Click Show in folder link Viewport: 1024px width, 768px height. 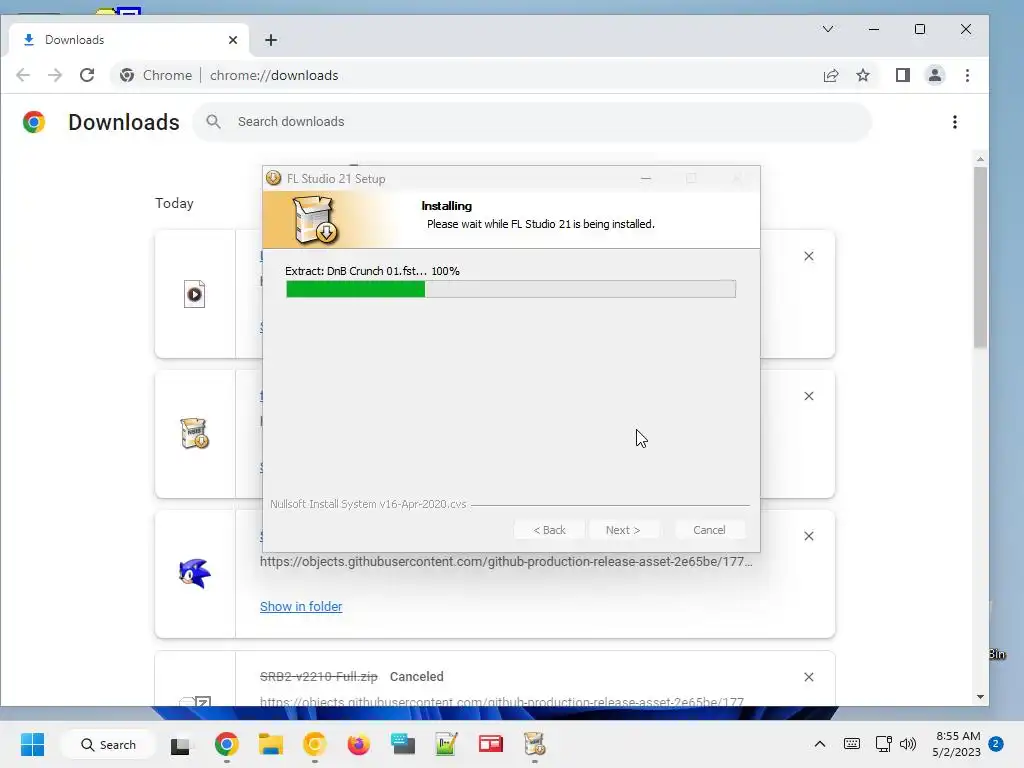[301, 606]
